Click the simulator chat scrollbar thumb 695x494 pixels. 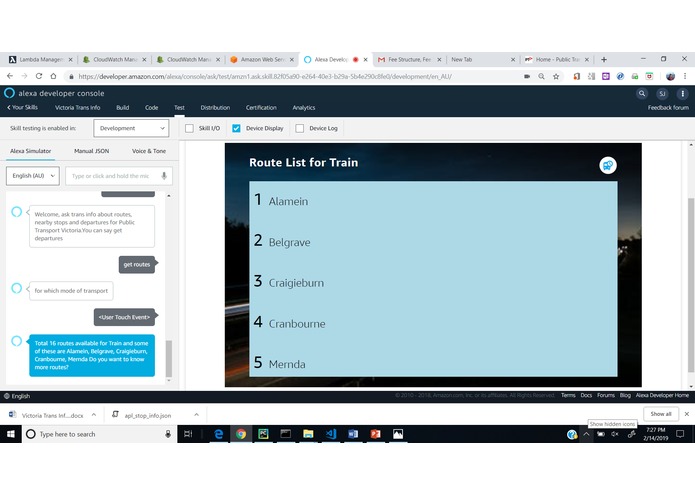coord(169,358)
